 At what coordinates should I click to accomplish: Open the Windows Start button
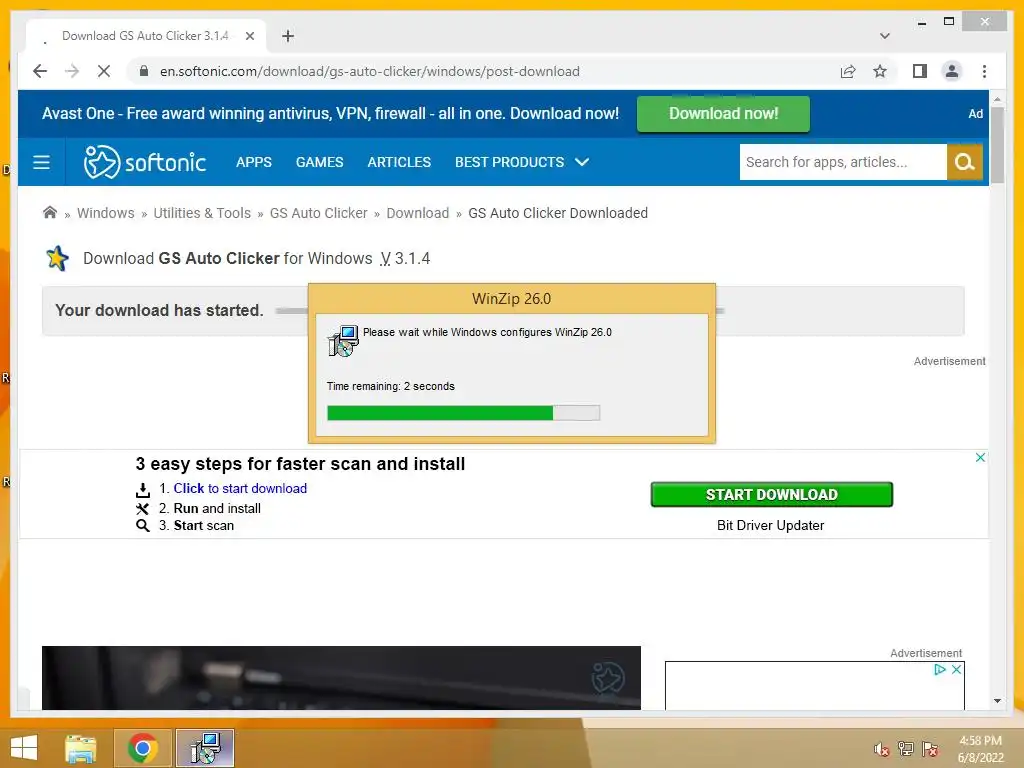[x=24, y=748]
